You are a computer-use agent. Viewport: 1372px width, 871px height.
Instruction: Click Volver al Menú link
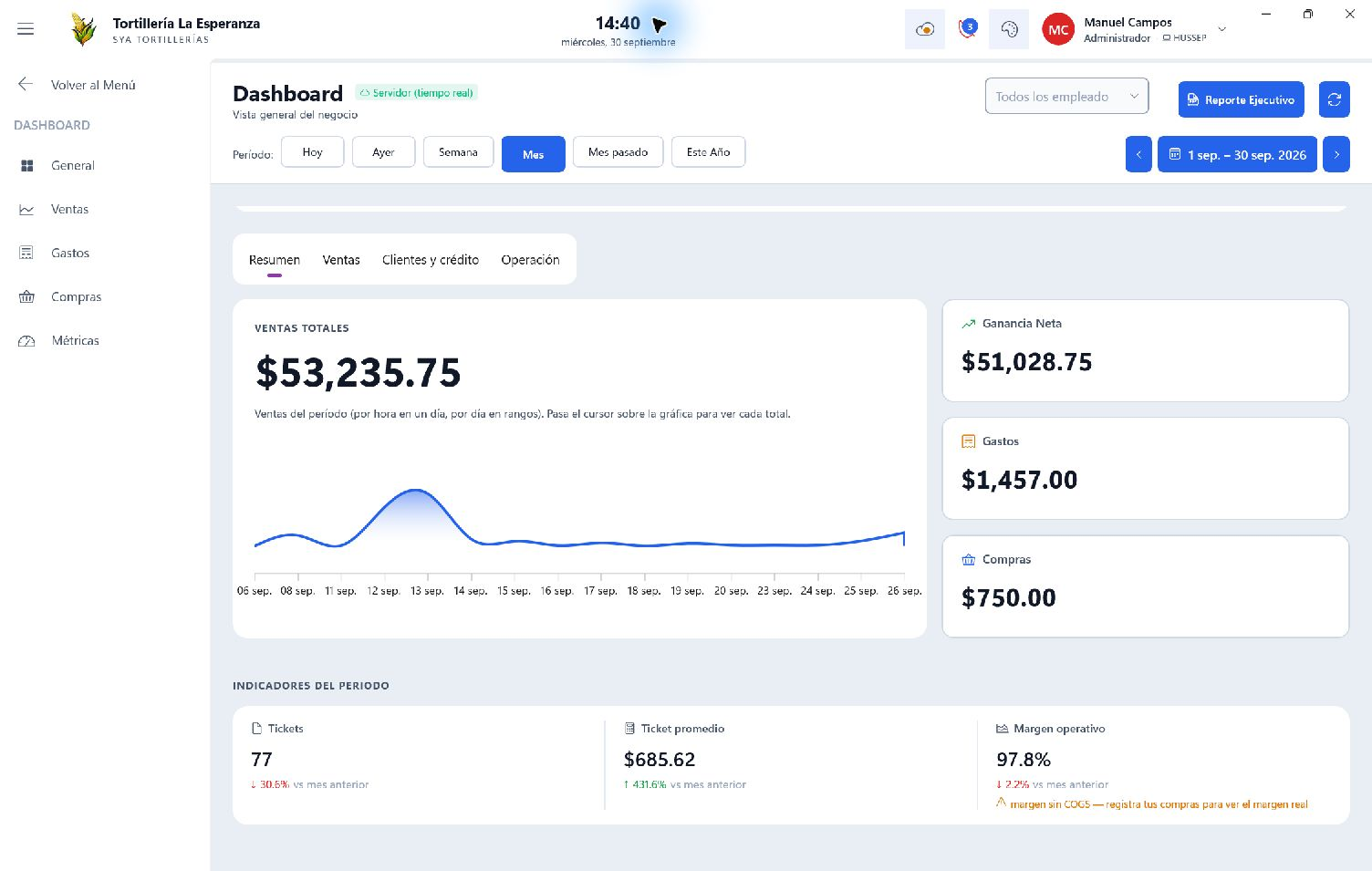(x=93, y=85)
